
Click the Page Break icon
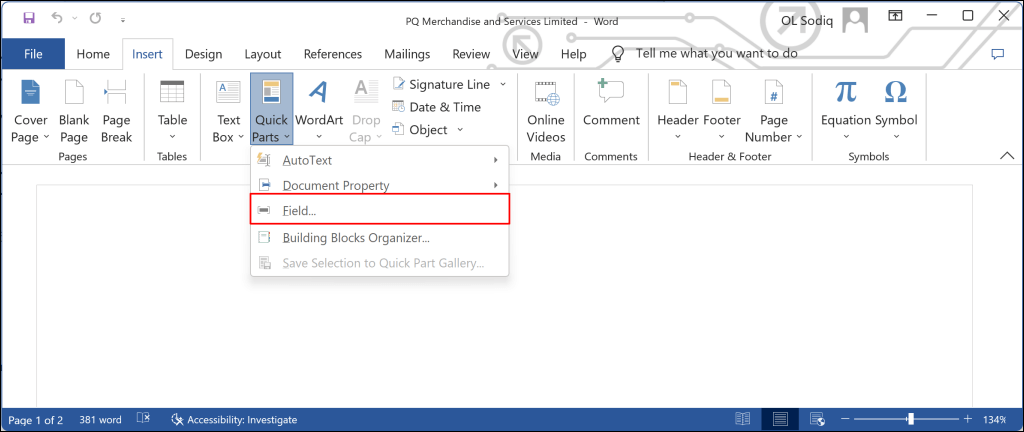[x=116, y=111]
